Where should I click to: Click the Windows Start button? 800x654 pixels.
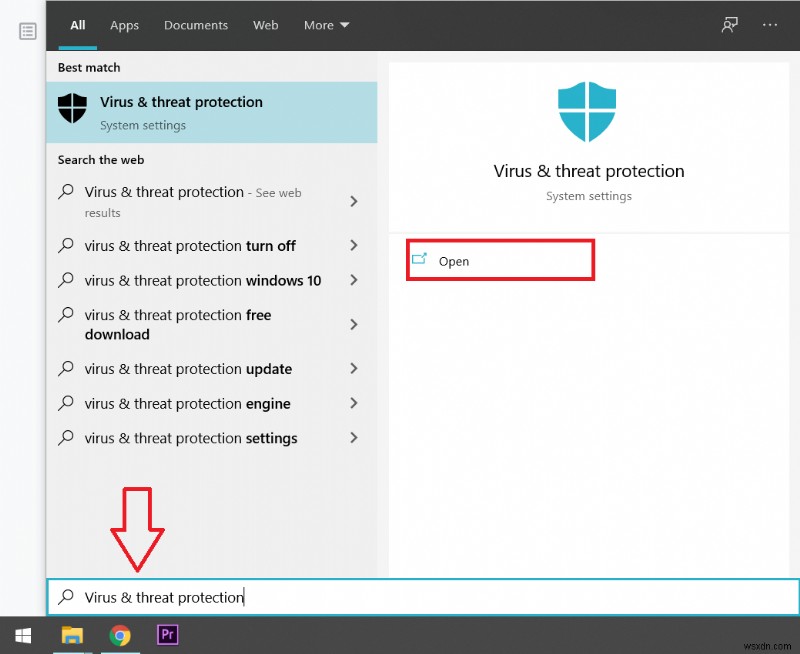pos(22,635)
